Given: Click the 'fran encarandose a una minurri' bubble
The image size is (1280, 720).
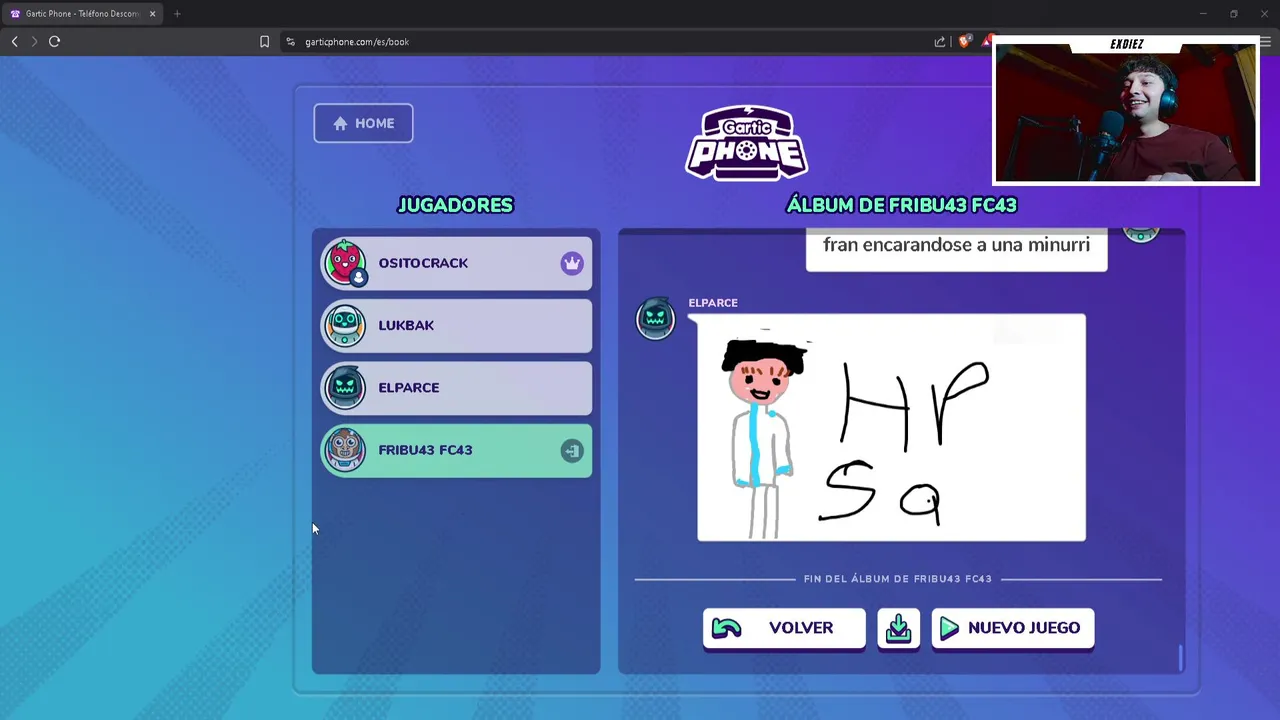Looking at the screenshot, I should click(x=956, y=248).
